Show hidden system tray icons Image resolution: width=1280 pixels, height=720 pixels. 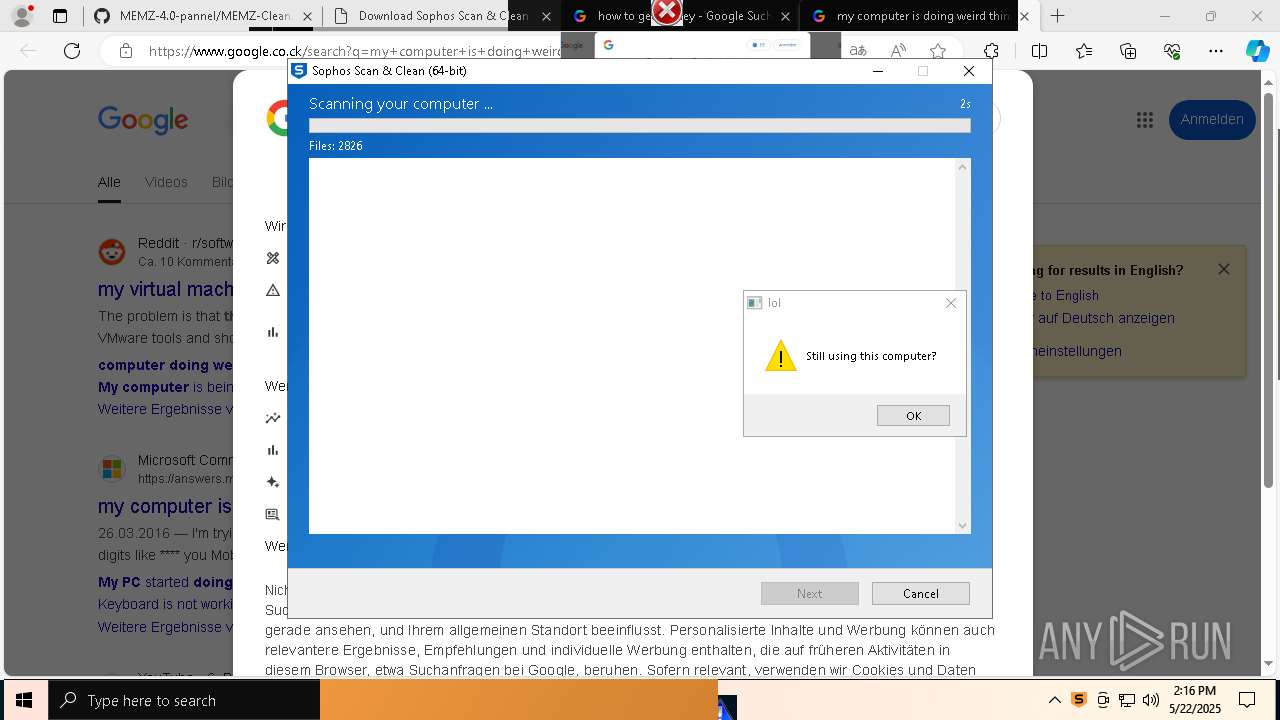1054,700
